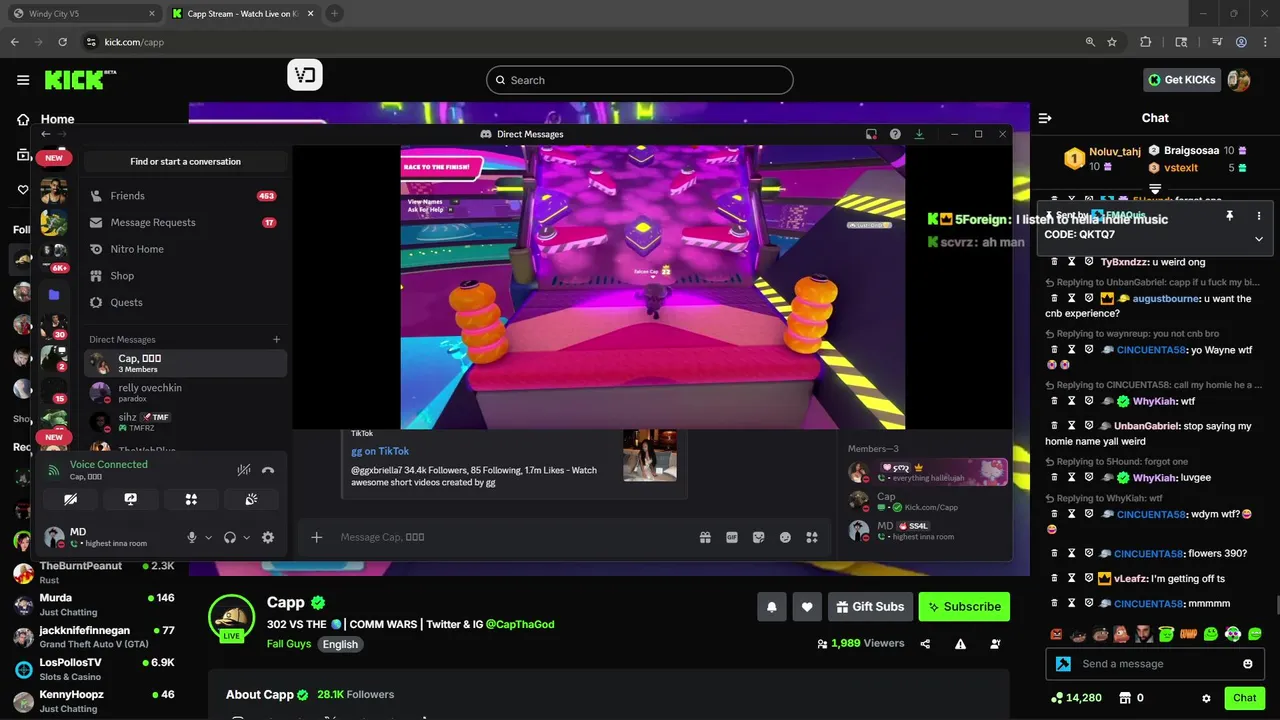Screen dimensions: 1280x720
Task: Click the Subscribe button
Action: pos(964,606)
